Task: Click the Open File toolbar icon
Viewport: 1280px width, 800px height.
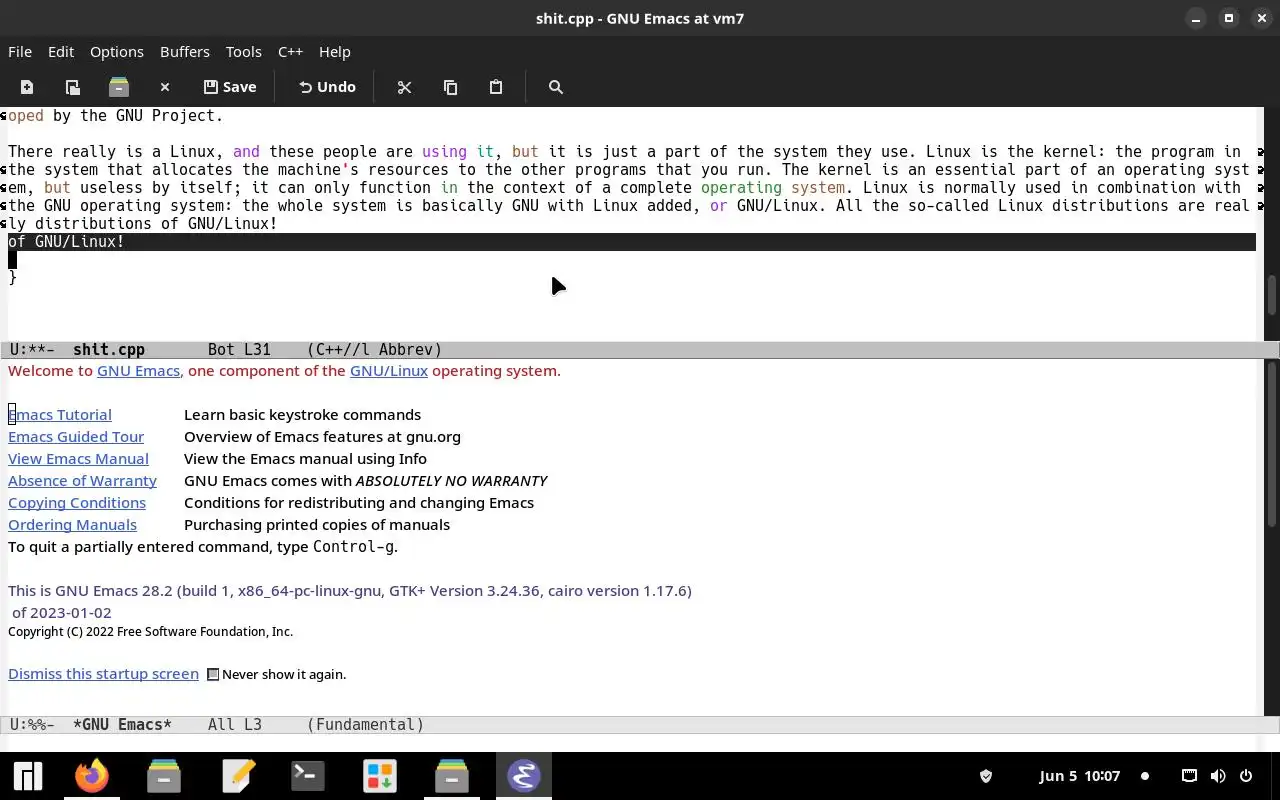Action: 72,87
